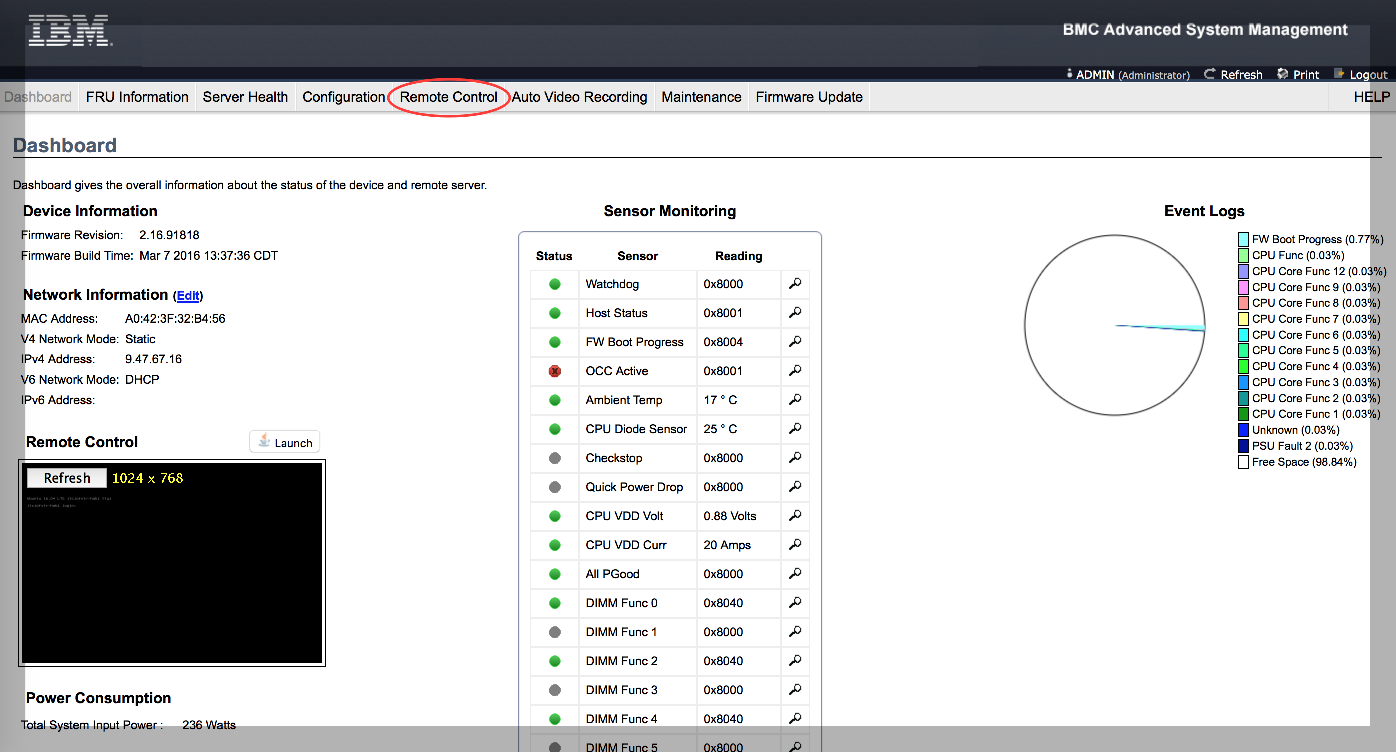1396x752 pixels.
Task: Refresh the remote console preview
Action: [x=67, y=478]
